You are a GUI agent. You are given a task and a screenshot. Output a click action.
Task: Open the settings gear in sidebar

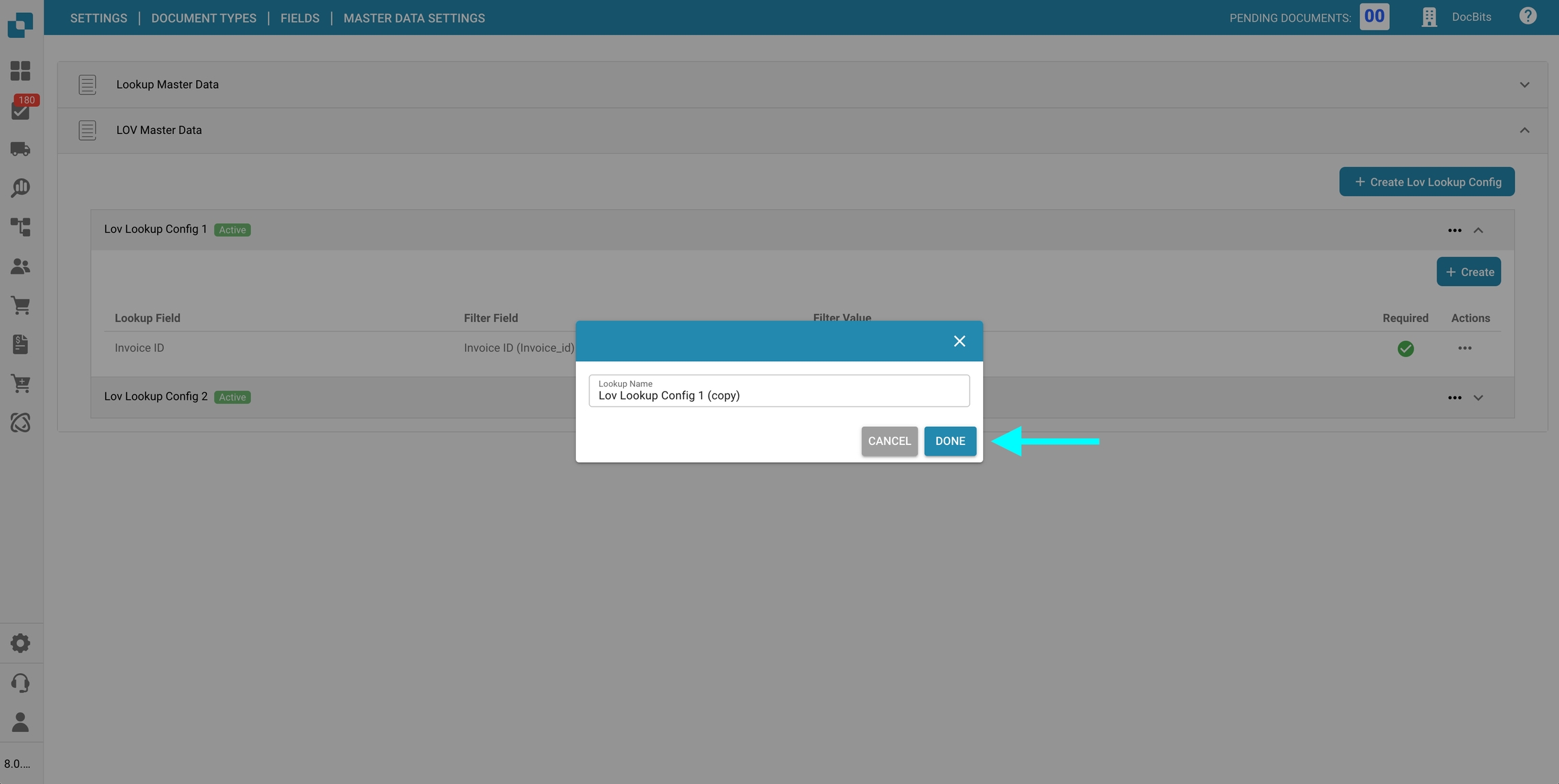20,643
